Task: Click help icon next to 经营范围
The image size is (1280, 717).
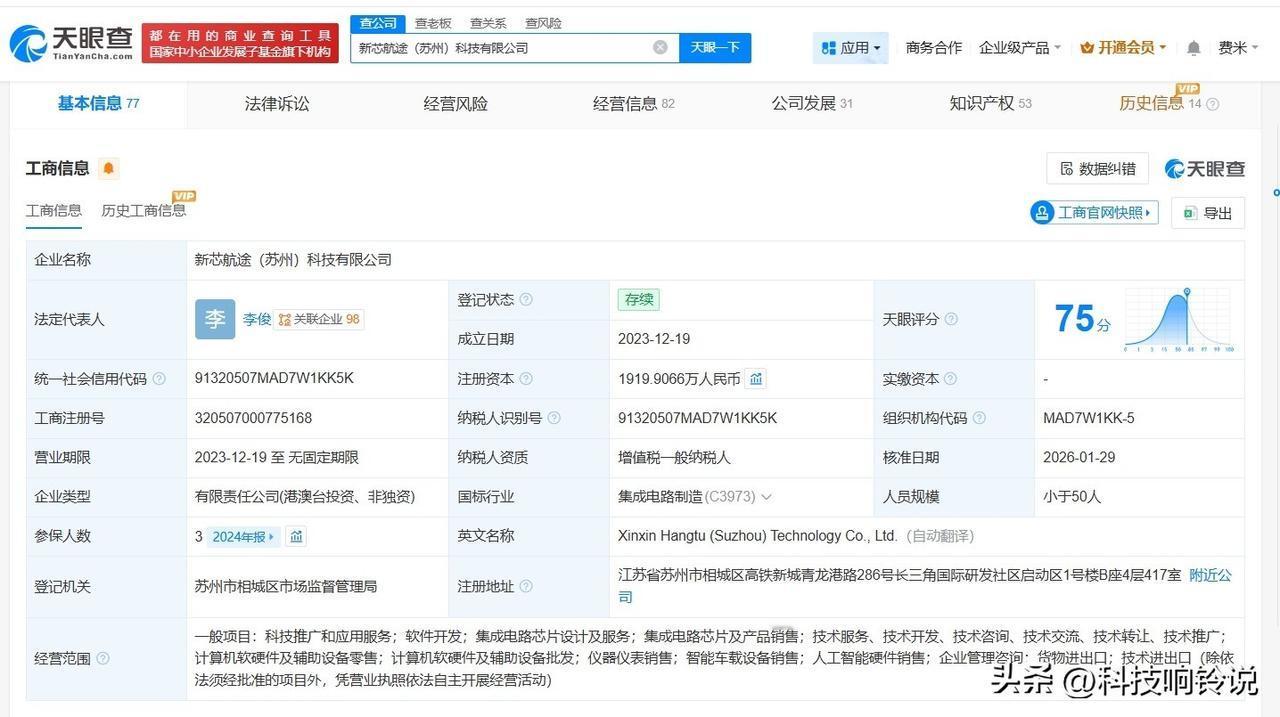Action: click(102, 658)
